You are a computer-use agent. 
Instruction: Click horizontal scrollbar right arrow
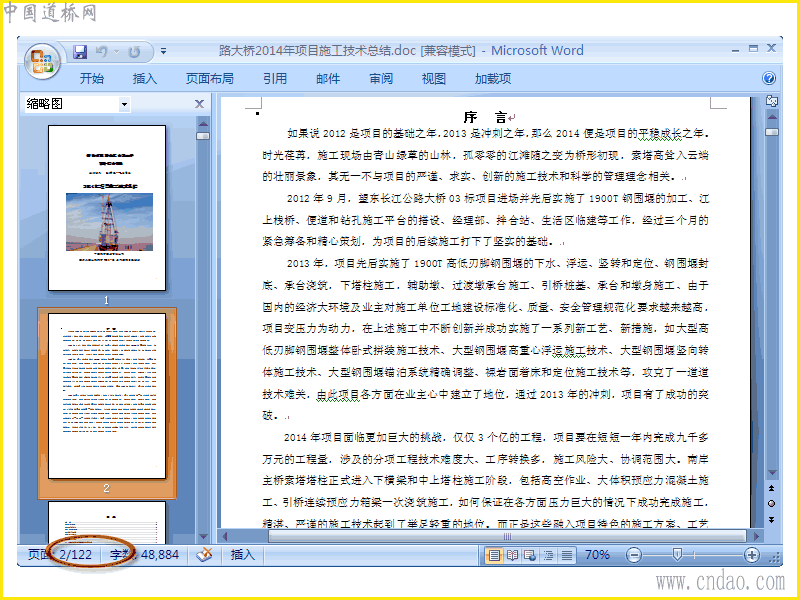click(757, 536)
